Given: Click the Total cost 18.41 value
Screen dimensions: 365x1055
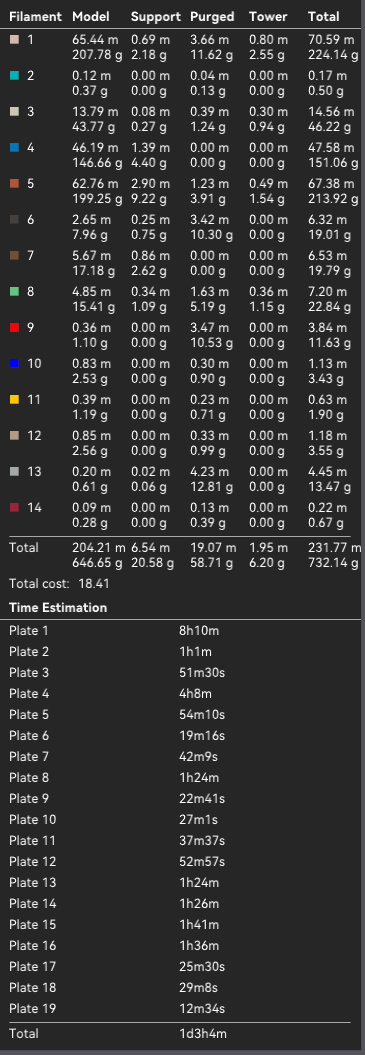Looking at the screenshot, I should click(94, 583).
